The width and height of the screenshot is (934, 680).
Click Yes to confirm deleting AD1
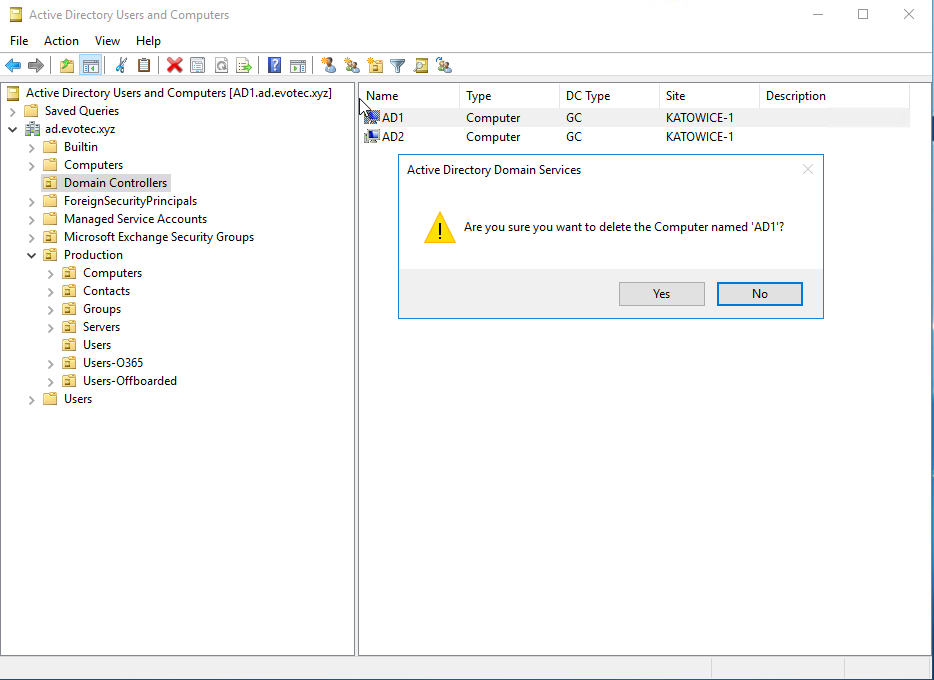(x=661, y=293)
